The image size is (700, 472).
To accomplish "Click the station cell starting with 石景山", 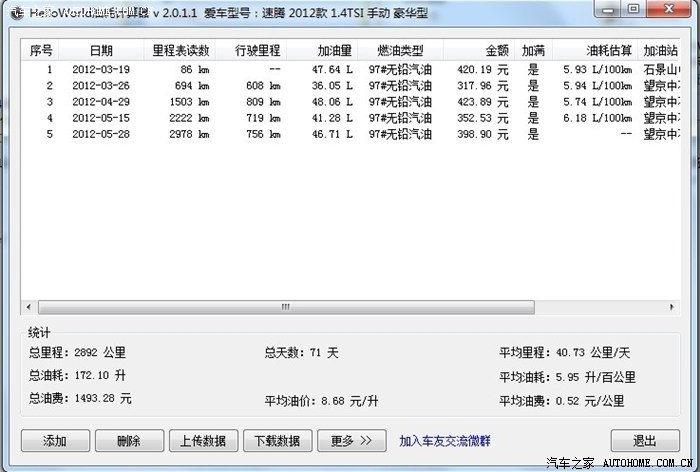I will pos(662,70).
